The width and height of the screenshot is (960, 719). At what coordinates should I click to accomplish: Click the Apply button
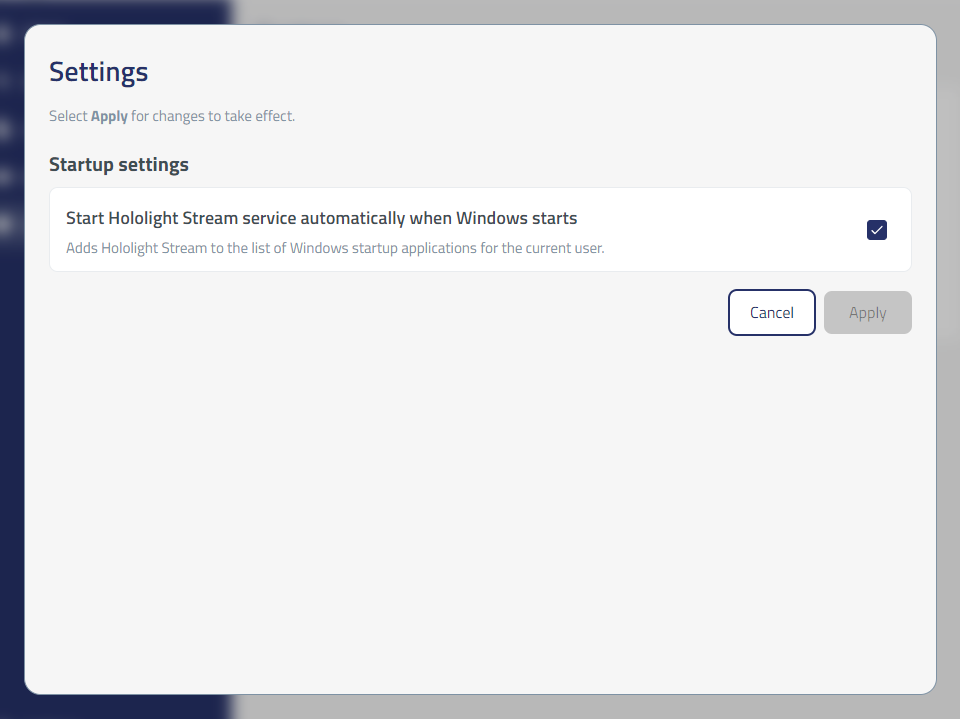tap(868, 312)
